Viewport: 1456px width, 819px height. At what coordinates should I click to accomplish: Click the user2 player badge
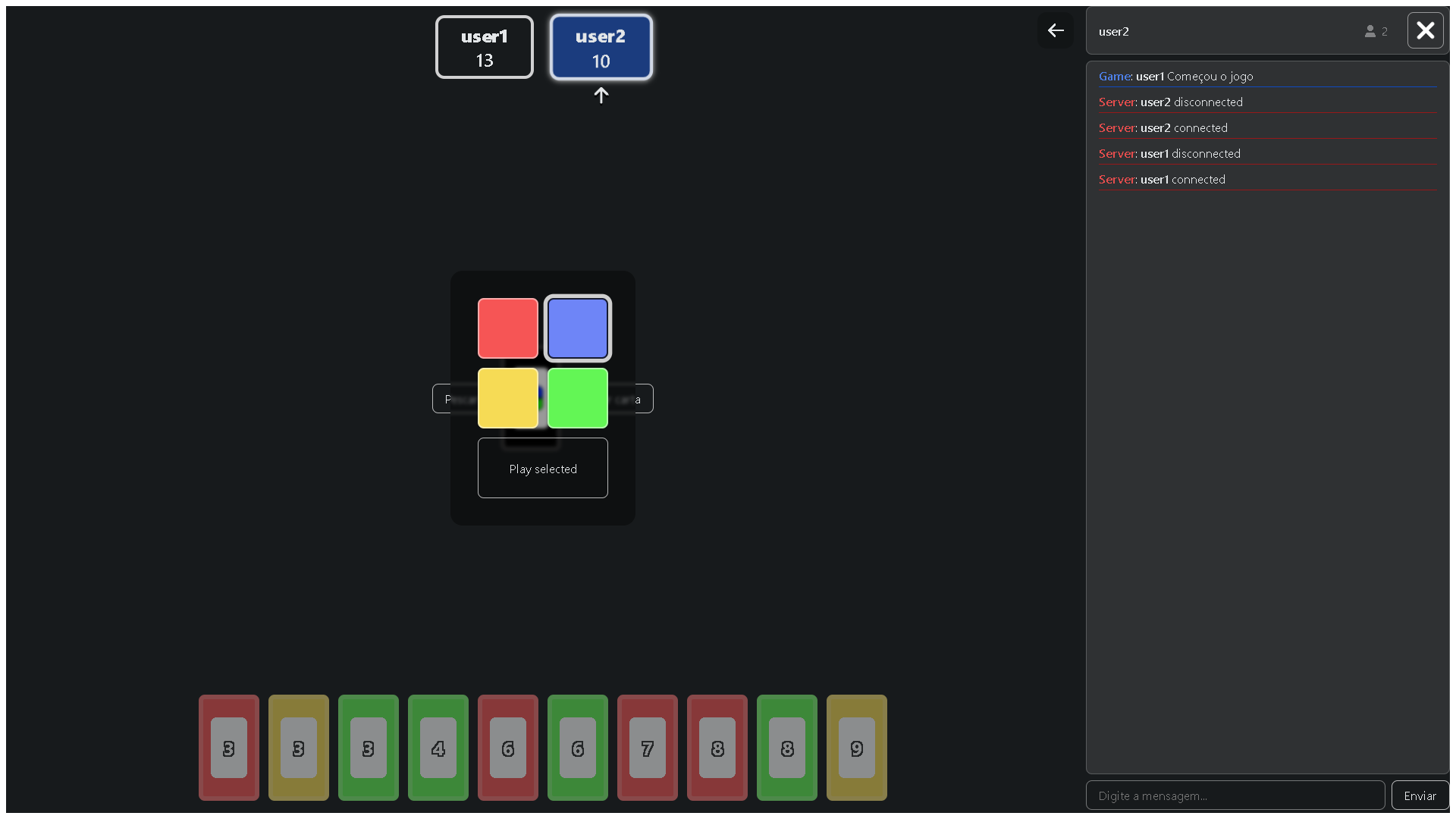coord(601,47)
